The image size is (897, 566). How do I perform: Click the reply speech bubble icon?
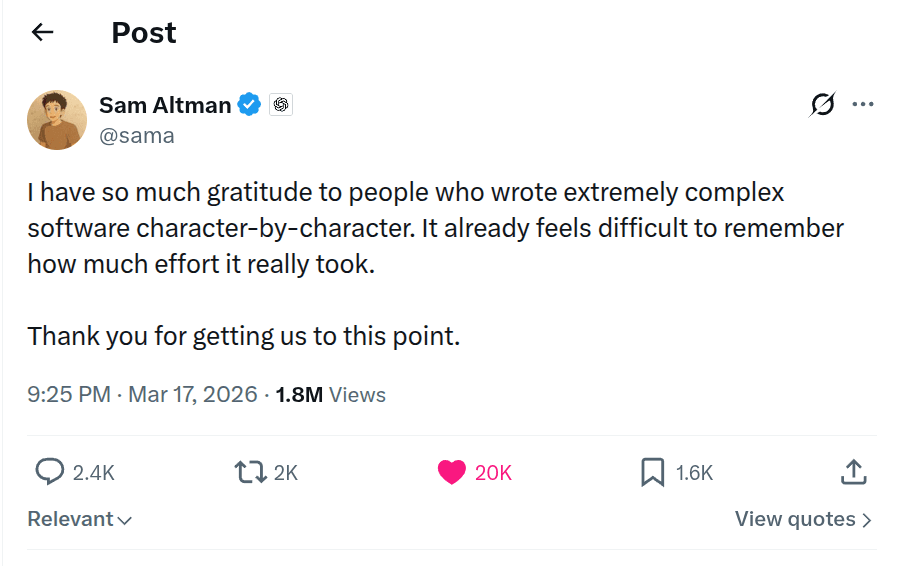click(50, 472)
